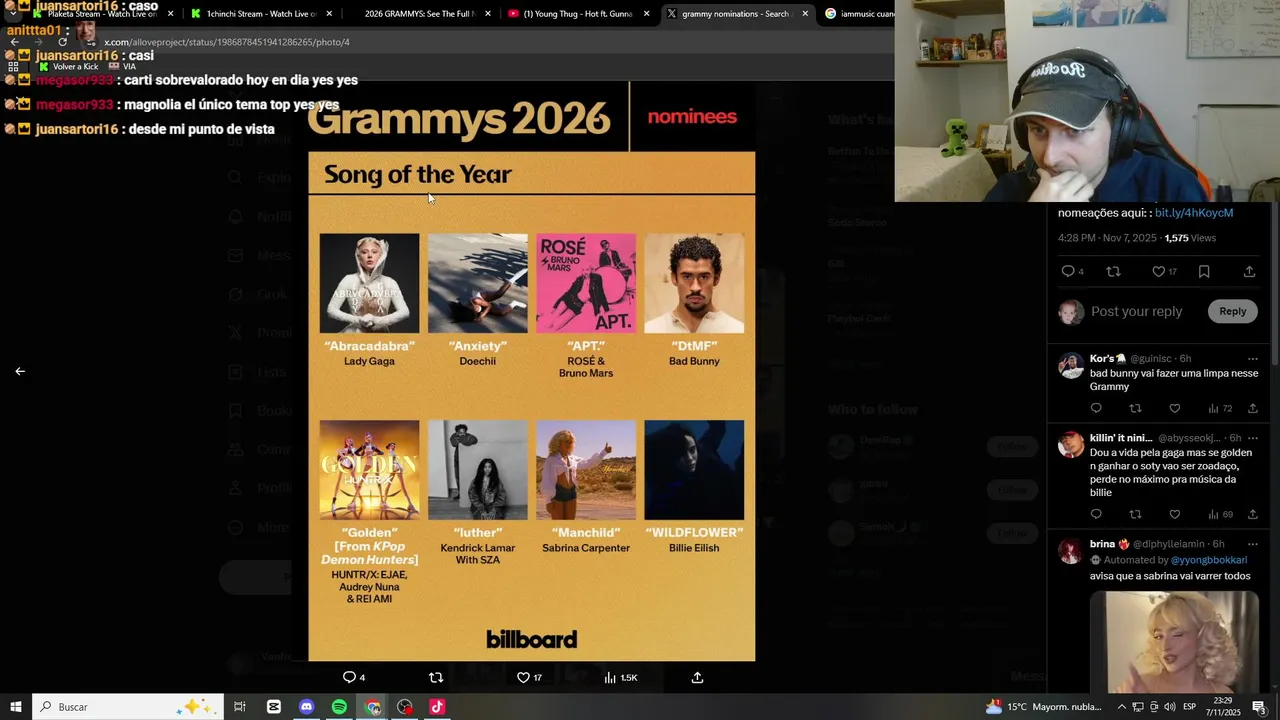This screenshot has width=1280, height=720.
Task: Share the post from photo viewer bar
Action: [x=698, y=678]
